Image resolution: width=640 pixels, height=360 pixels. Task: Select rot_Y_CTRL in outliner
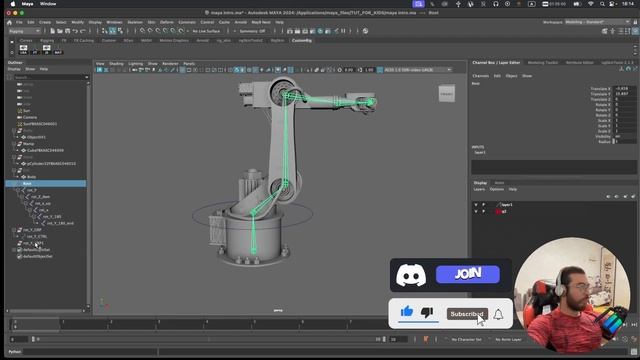37,236
